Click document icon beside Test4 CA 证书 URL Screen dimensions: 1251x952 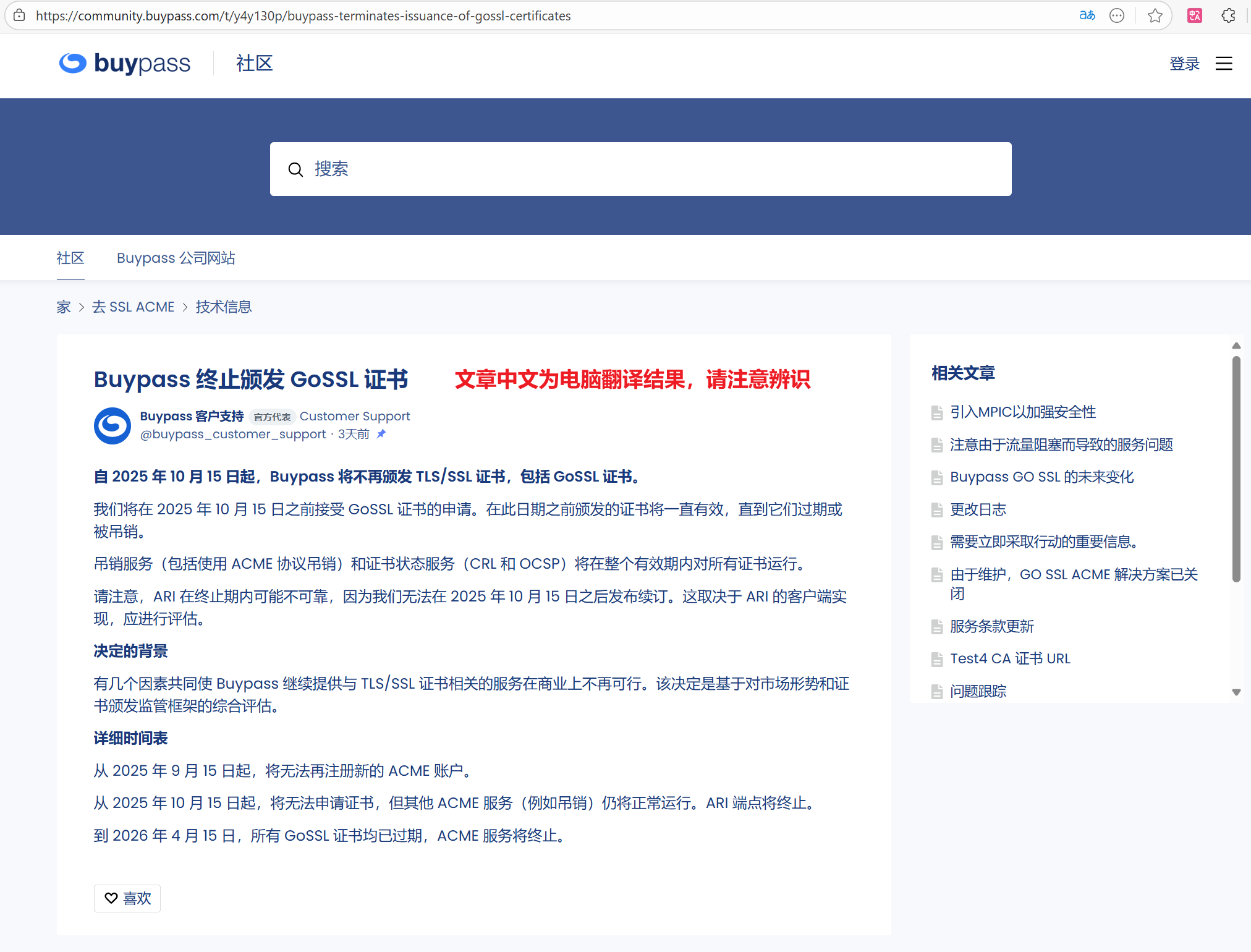937,659
